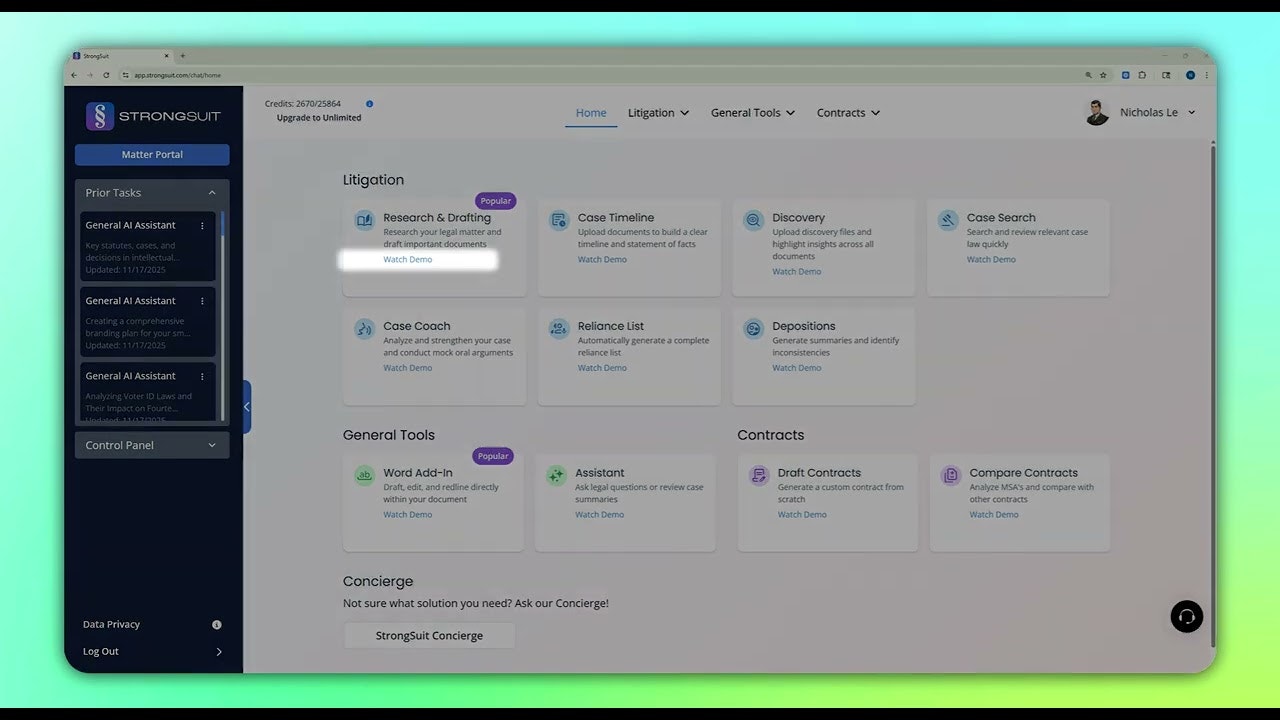Open the support headset chat button
Screen dimensions: 1280x720
click(x=1187, y=616)
